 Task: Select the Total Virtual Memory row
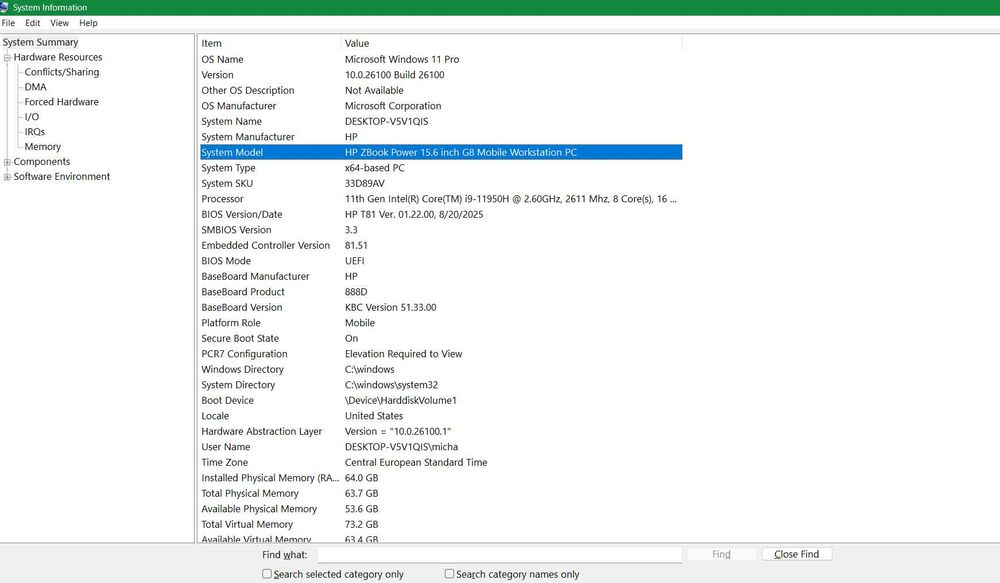tap(441, 525)
